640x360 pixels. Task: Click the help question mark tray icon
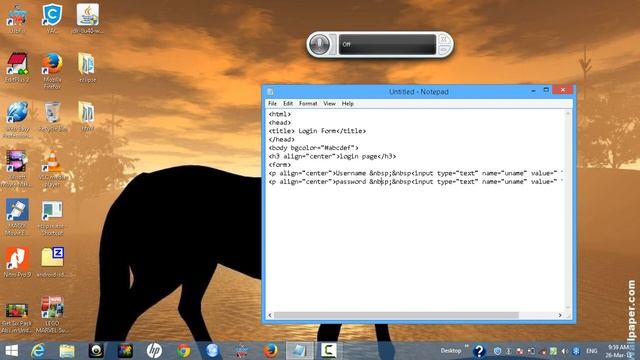click(x=479, y=351)
